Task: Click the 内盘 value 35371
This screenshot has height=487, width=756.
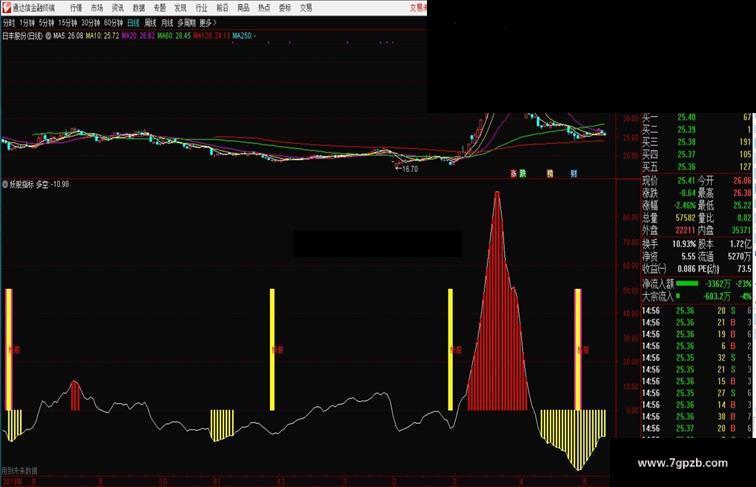Action: tap(742, 230)
